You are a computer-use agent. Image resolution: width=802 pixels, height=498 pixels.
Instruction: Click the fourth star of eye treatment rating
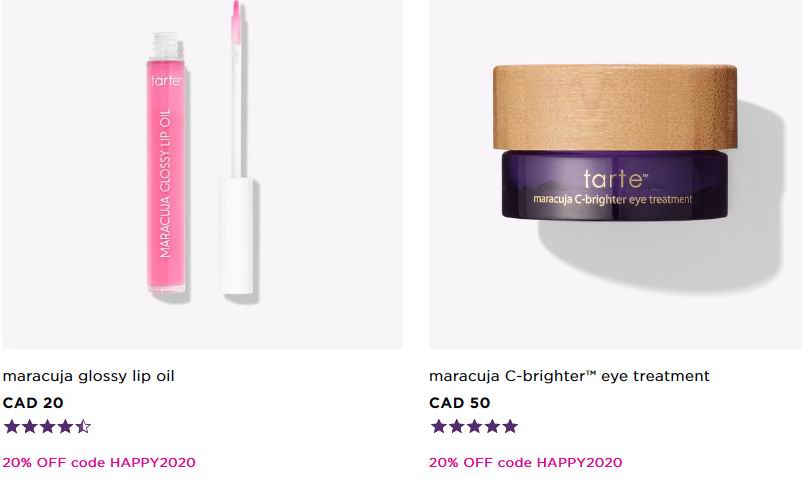point(492,426)
